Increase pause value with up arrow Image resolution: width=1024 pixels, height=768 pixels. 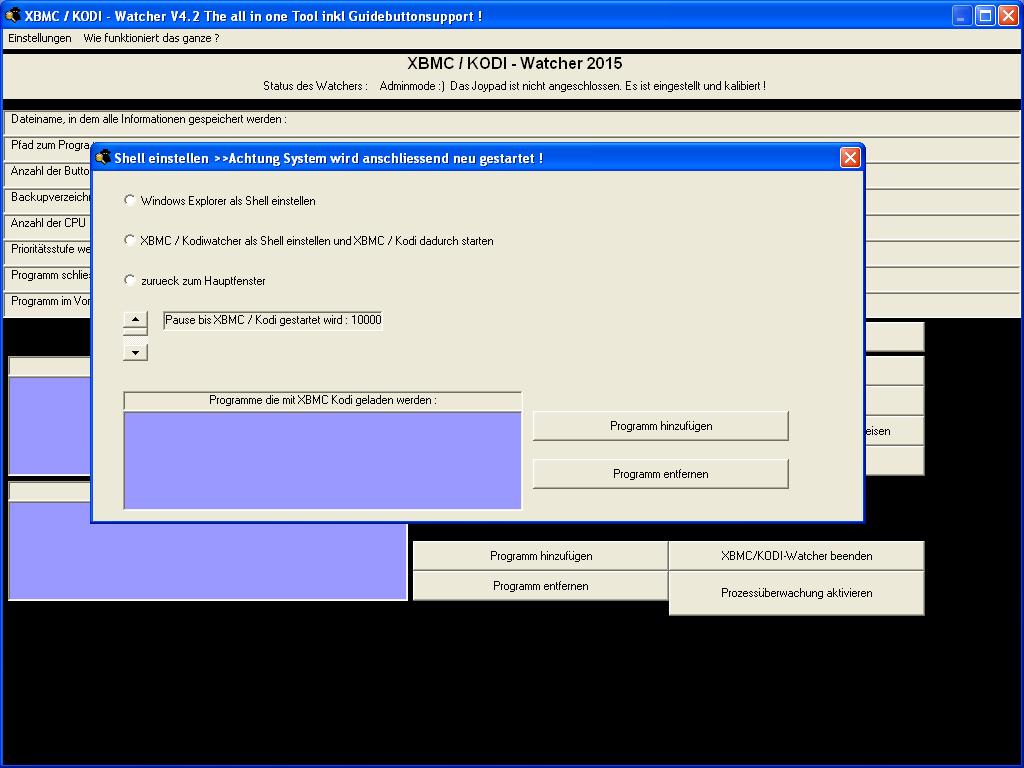[x=135, y=319]
